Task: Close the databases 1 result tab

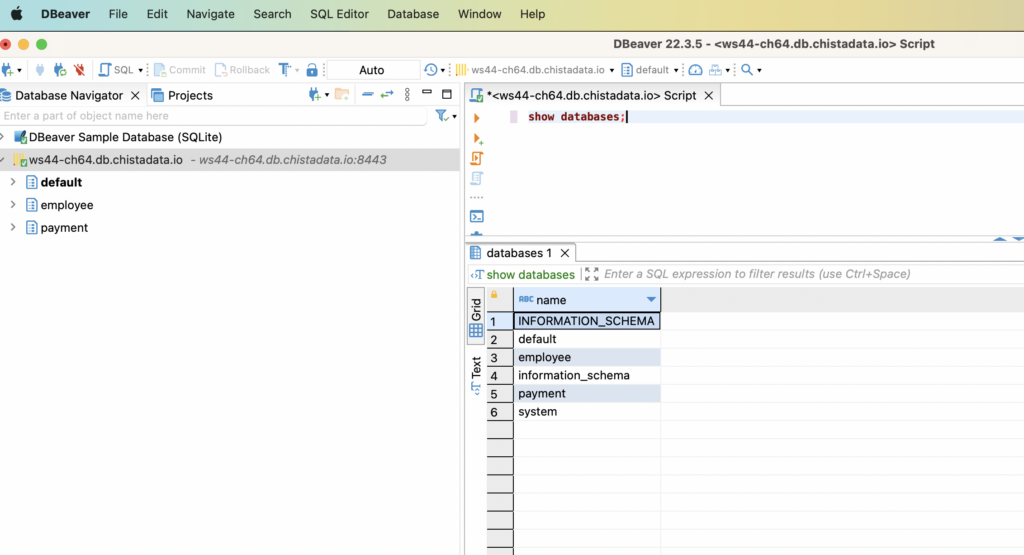Action: tap(565, 253)
